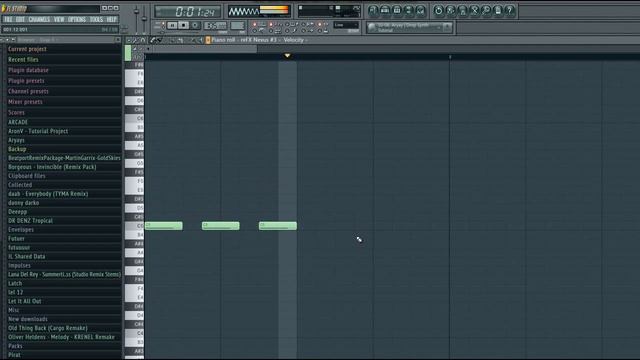The height and width of the screenshot is (360, 640).
Task: Click the playhead marker on the timeline
Action: coord(287,56)
